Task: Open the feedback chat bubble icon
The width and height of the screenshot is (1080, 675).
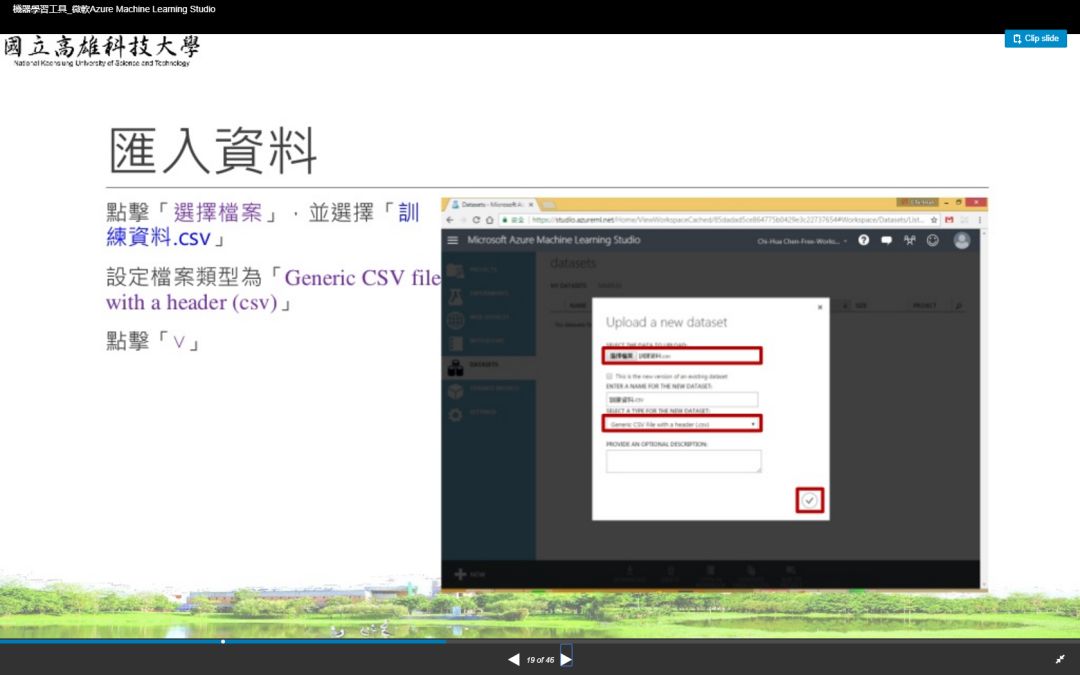Action: [x=886, y=240]
